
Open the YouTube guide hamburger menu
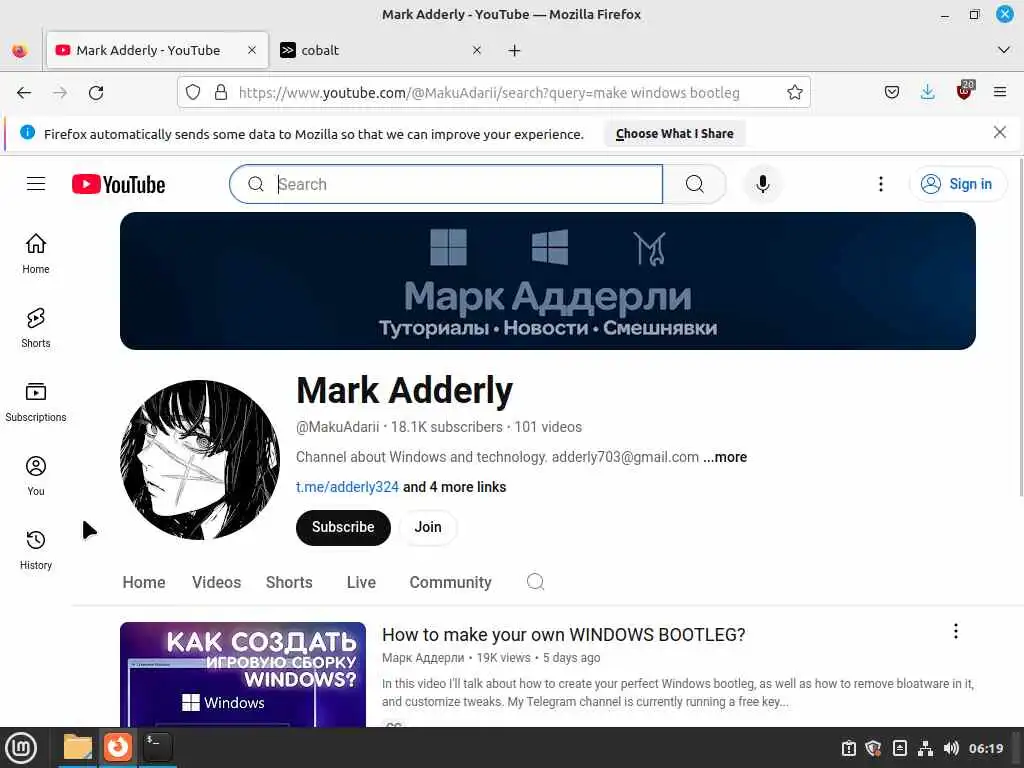pyautogui.click(x=36, y=184)
